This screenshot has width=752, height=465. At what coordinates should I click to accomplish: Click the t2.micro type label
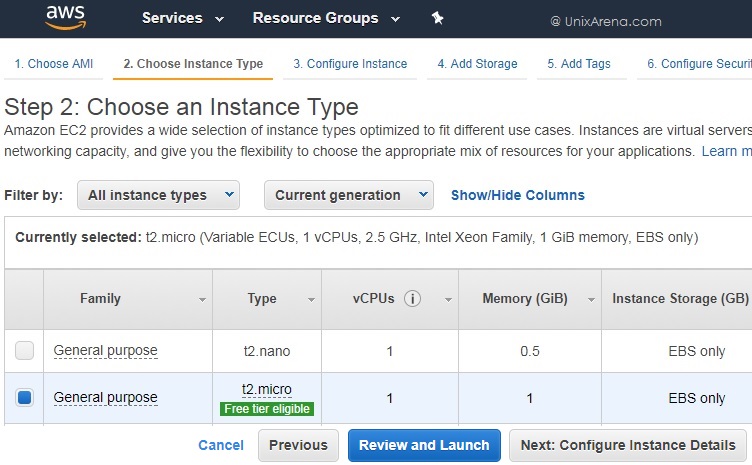click(x=267, y=389)
